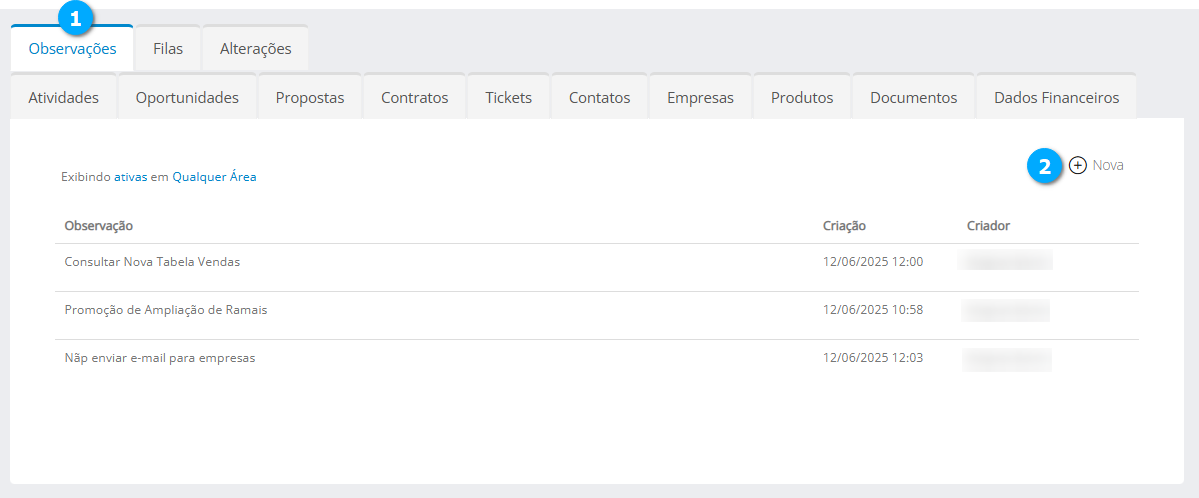Open the 'Qualquer Área' filter link
Viewport: 1199px width, 498px height.
point(214,177)
